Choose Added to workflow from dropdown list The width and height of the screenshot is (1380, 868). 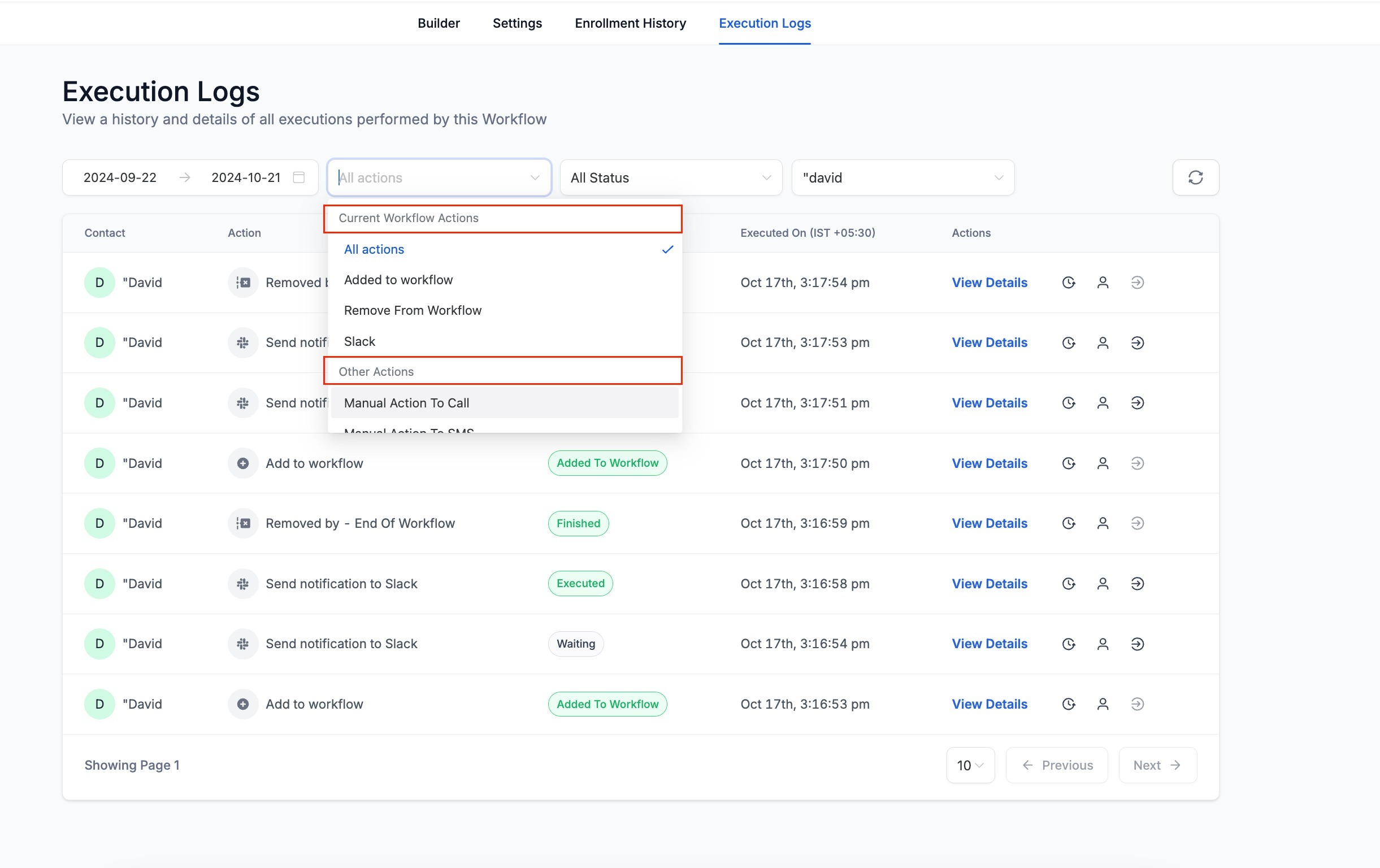pos(398,280)
